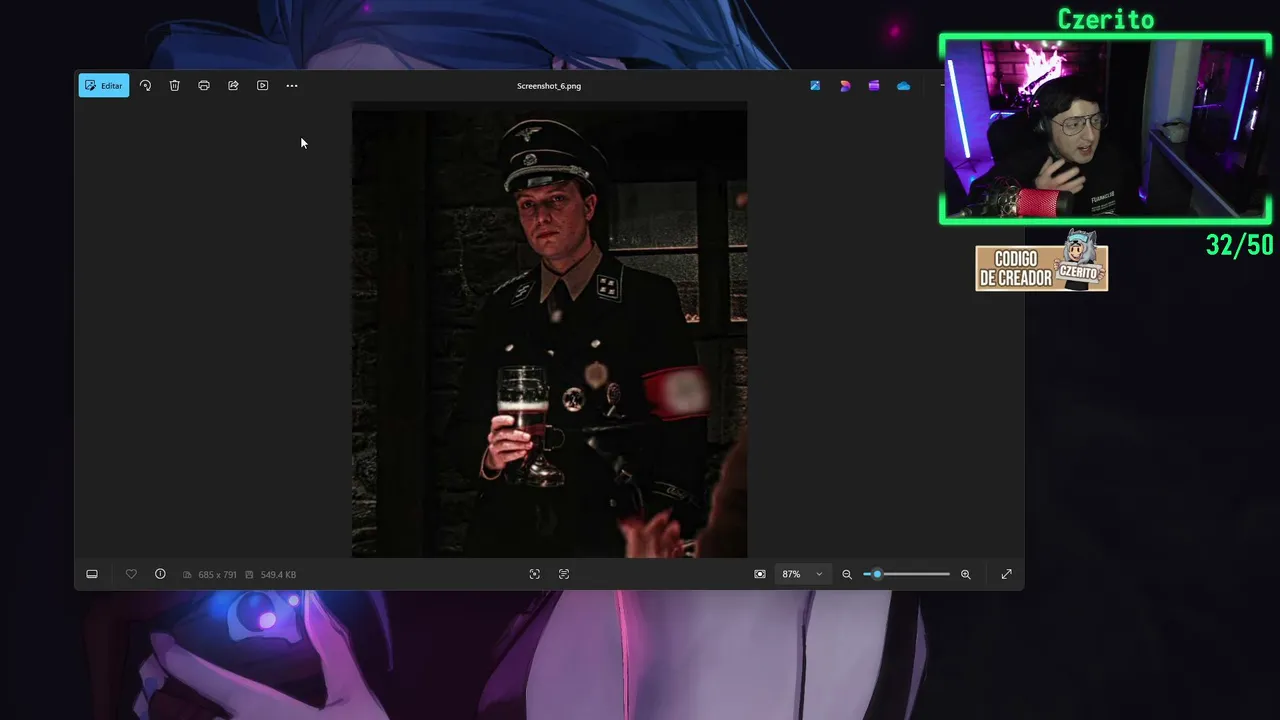The height and width of the screenshot is (720, 1280).
Task: Open the blue Designer icon in top bar
Action: pos(815,86)
